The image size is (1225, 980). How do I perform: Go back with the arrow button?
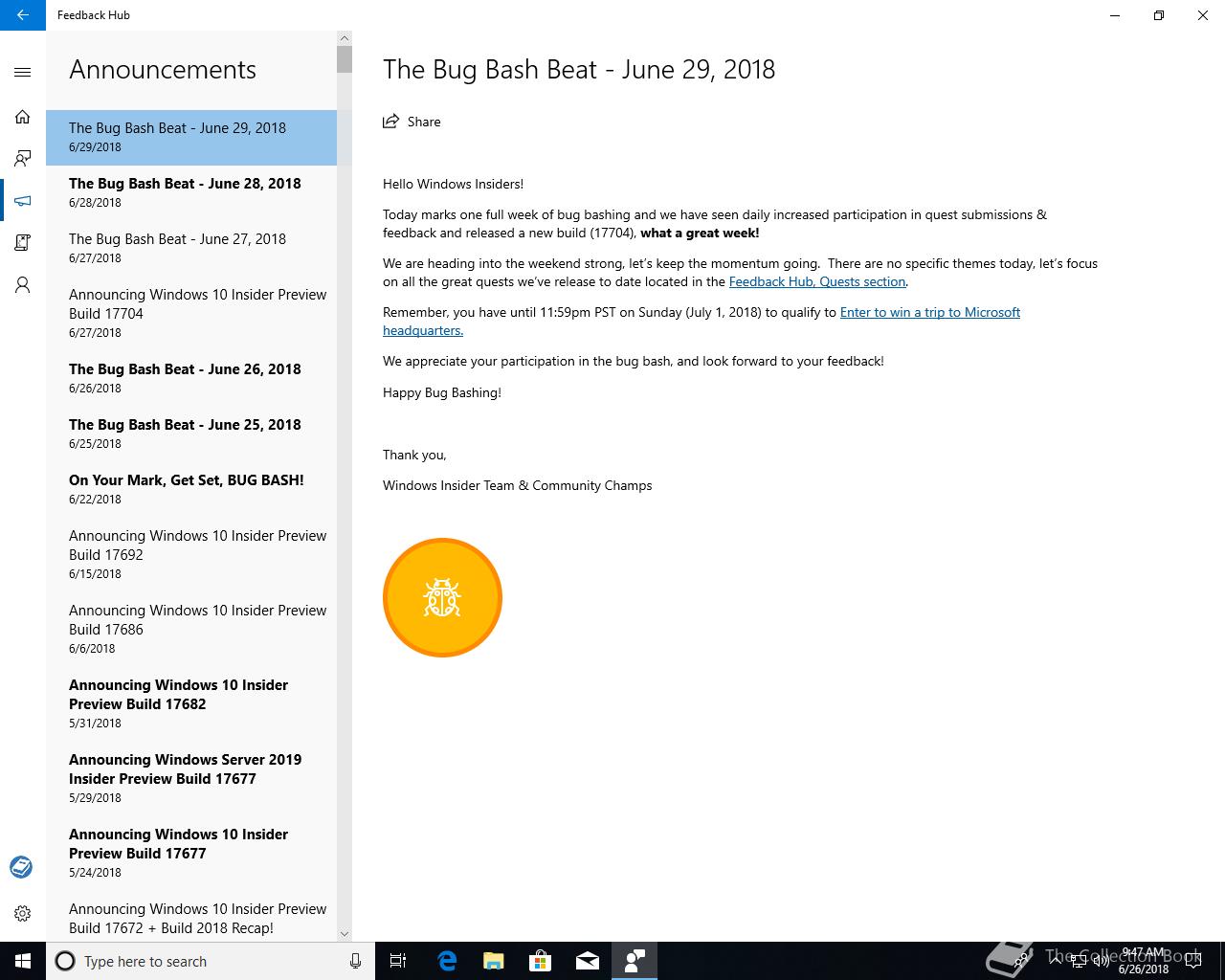point(23,15)
